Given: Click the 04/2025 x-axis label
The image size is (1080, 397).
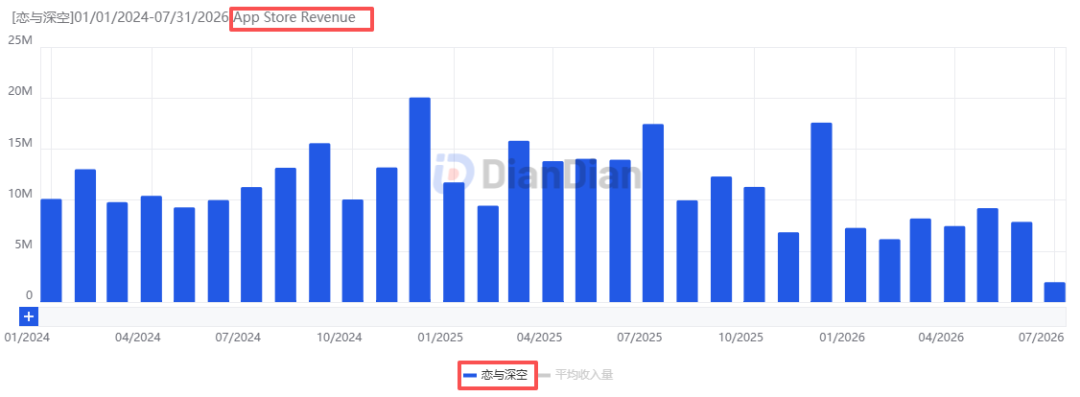Looking at the screenshot, I should 539,338.
